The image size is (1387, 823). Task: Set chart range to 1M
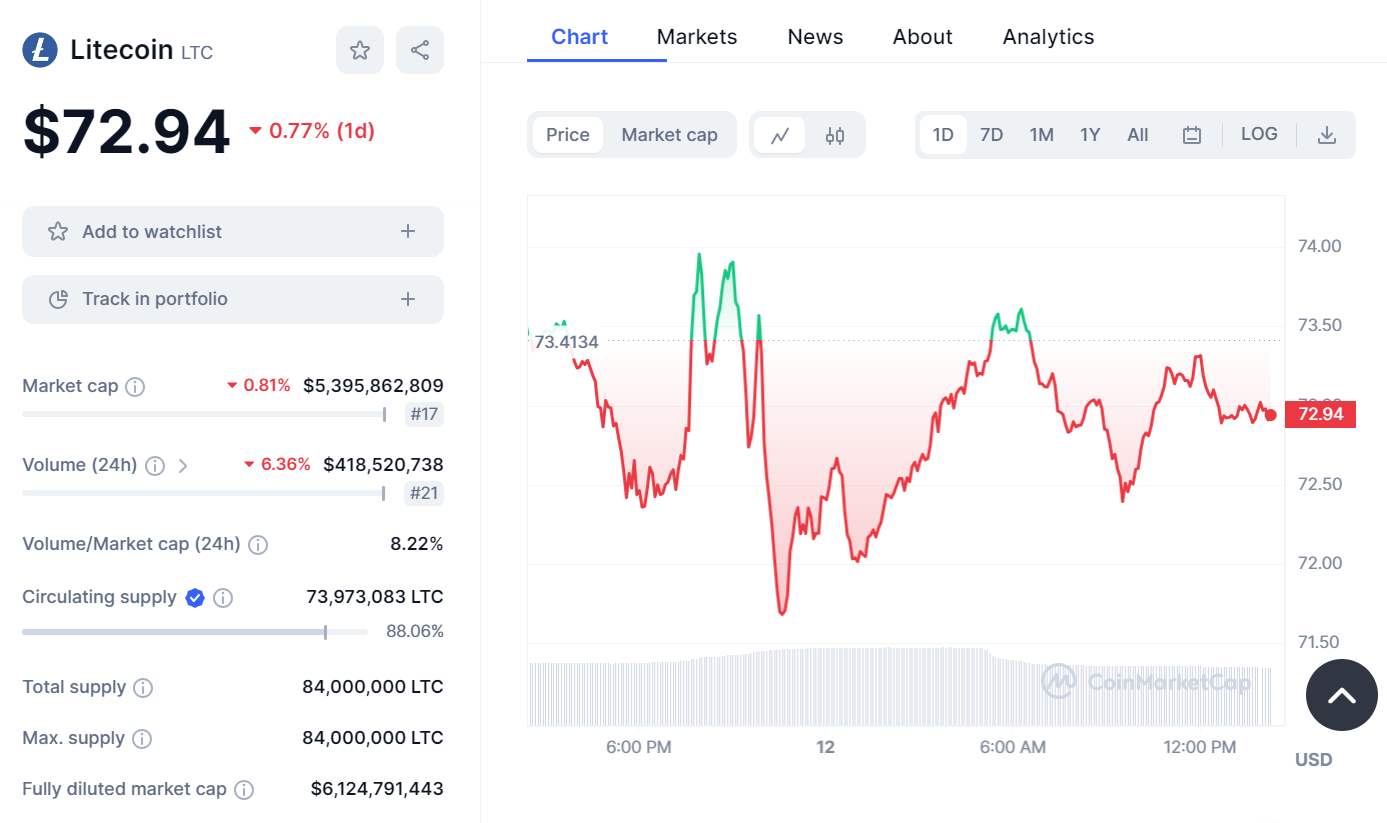[x=1042, y=135]
